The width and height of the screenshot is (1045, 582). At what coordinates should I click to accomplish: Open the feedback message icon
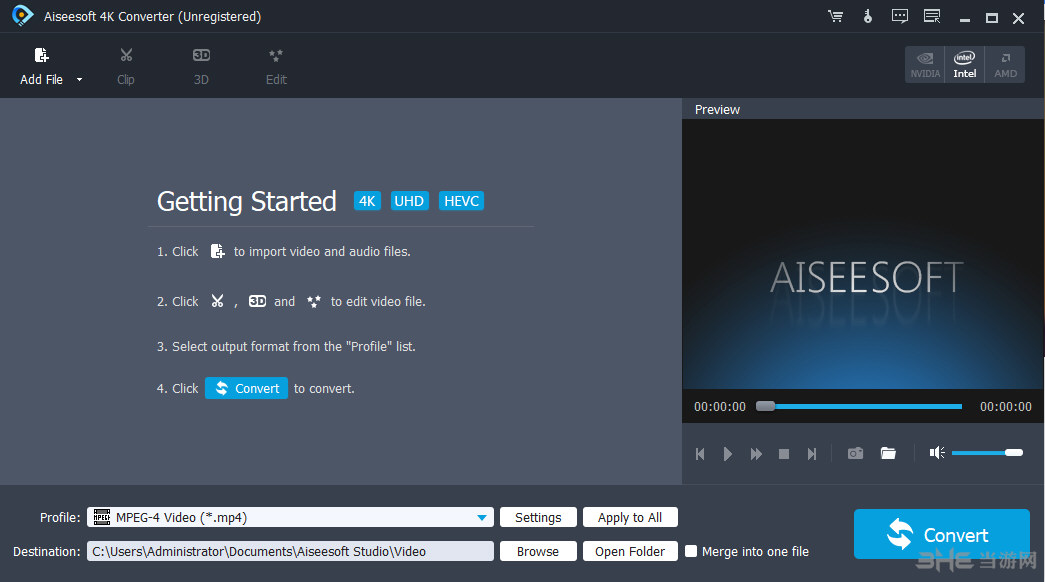tap(899, 16)
